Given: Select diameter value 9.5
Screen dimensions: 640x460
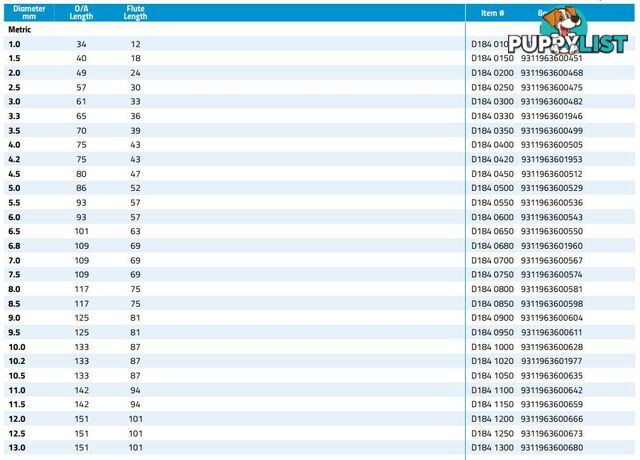Looking at the screenshot, I should 14,333.
